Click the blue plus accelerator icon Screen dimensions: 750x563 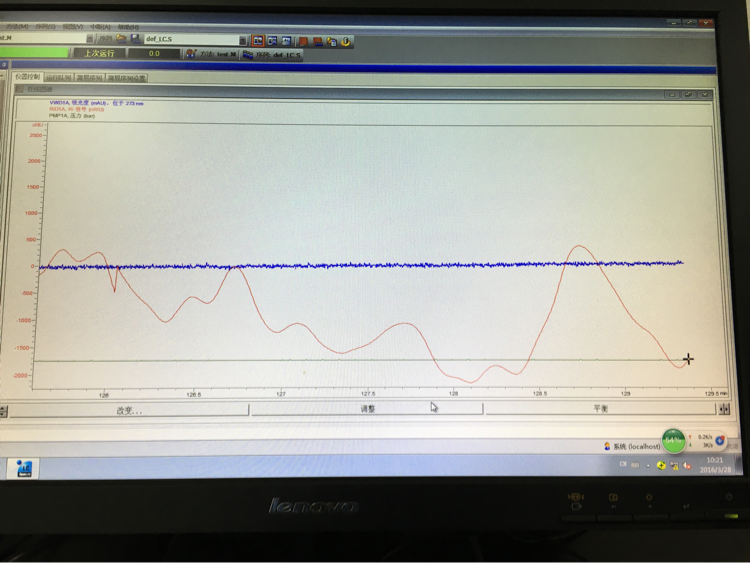pyautogui.click(x=720, y=440)
